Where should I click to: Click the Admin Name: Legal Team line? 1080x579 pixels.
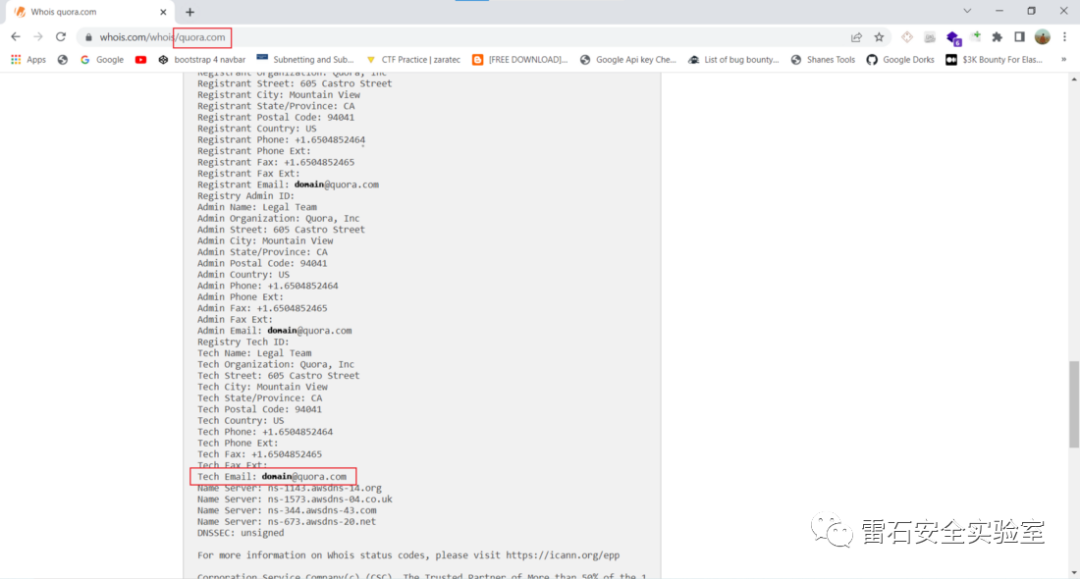(x=257, y=207)
